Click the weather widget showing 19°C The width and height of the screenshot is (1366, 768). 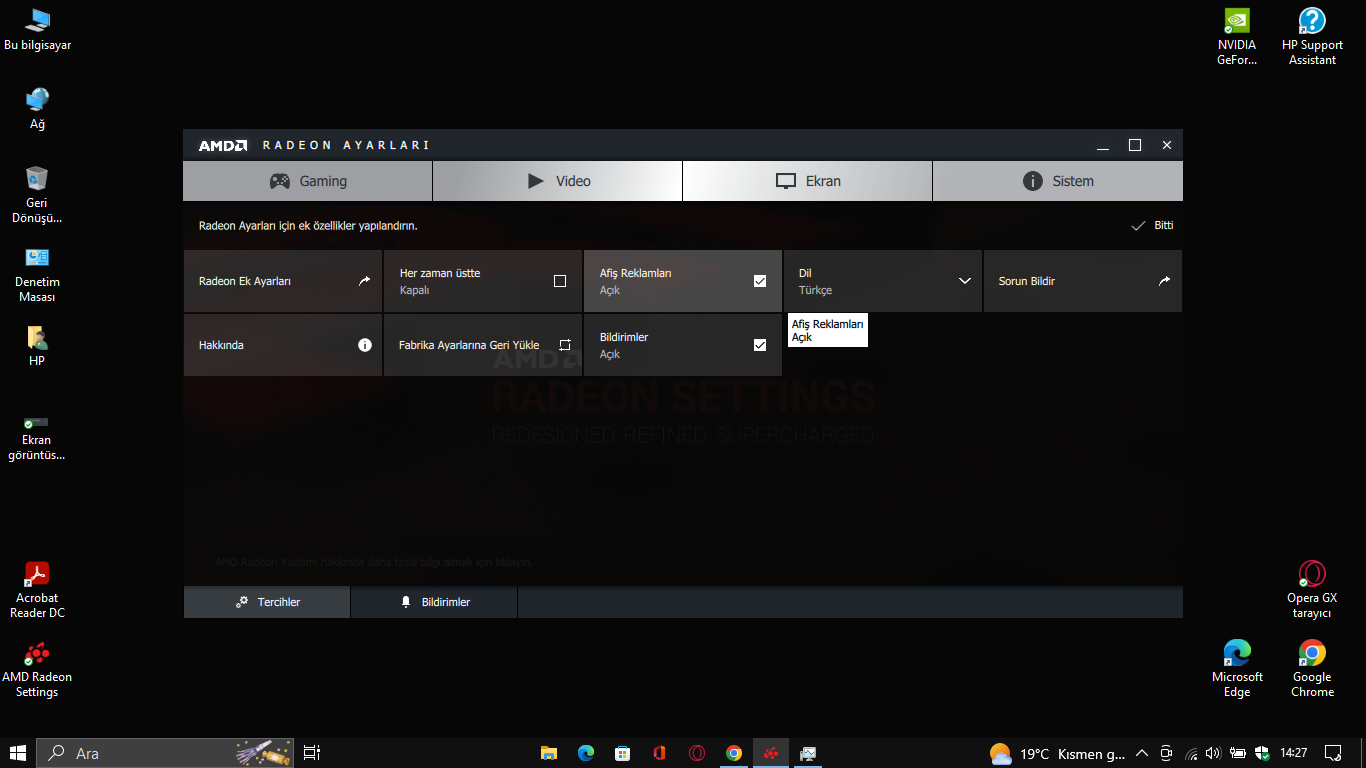(x=1058, y=753)
